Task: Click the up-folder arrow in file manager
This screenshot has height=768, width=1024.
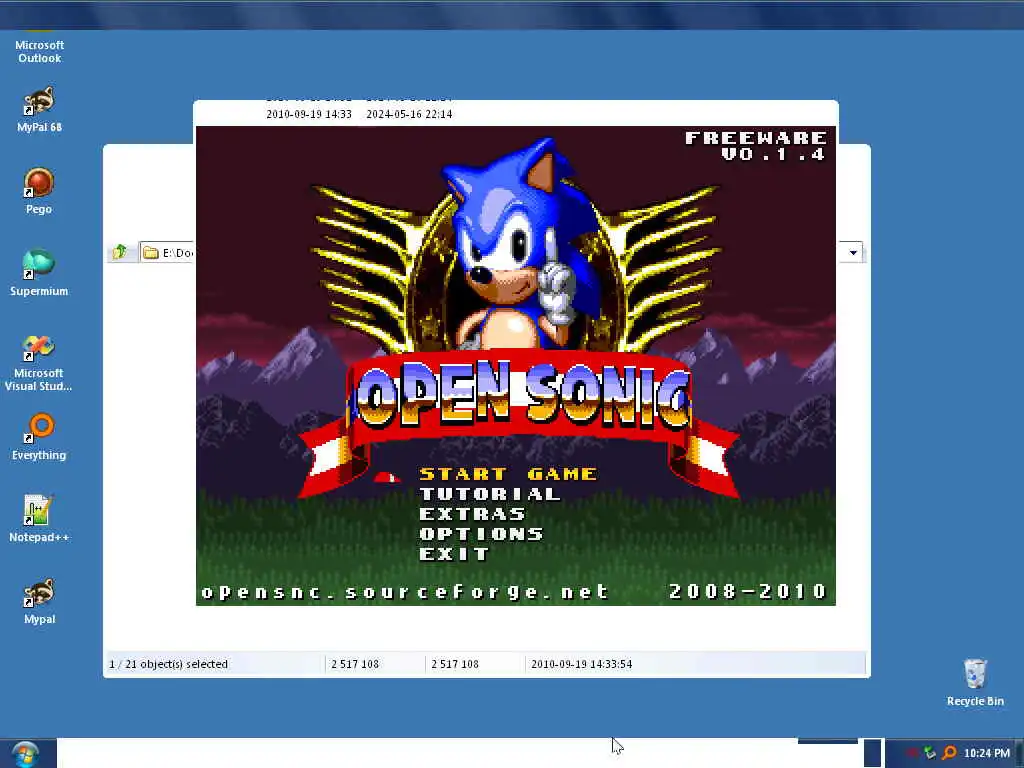Action: coord(120,252)
